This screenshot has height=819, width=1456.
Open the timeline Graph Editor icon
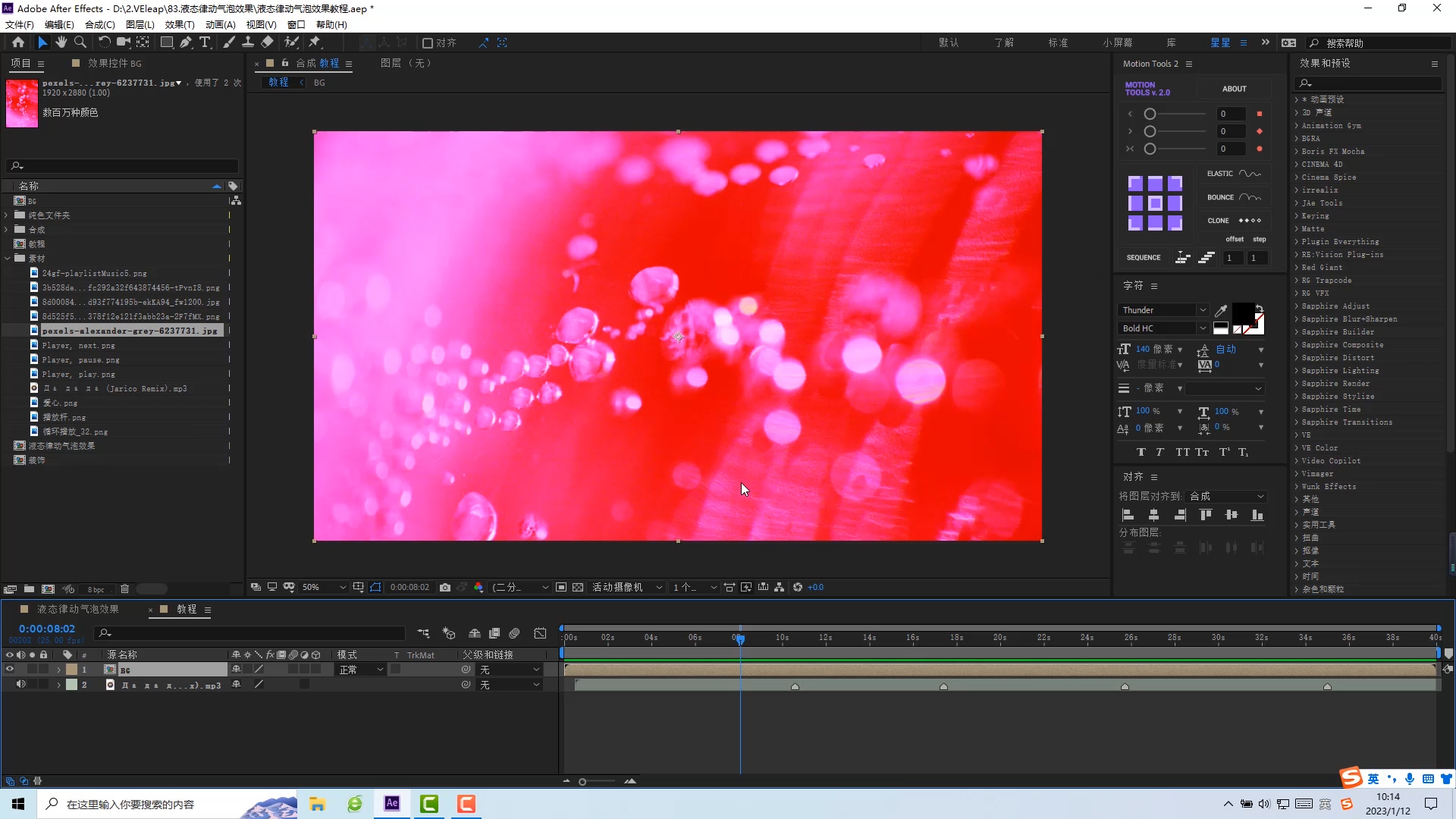click(540, 633)
